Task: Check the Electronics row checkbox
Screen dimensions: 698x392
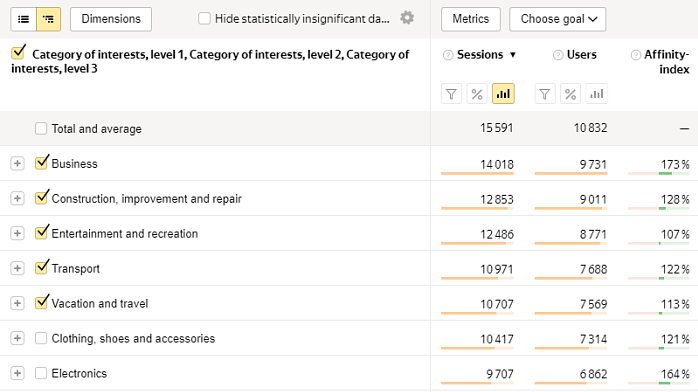Action: [41, 373]
